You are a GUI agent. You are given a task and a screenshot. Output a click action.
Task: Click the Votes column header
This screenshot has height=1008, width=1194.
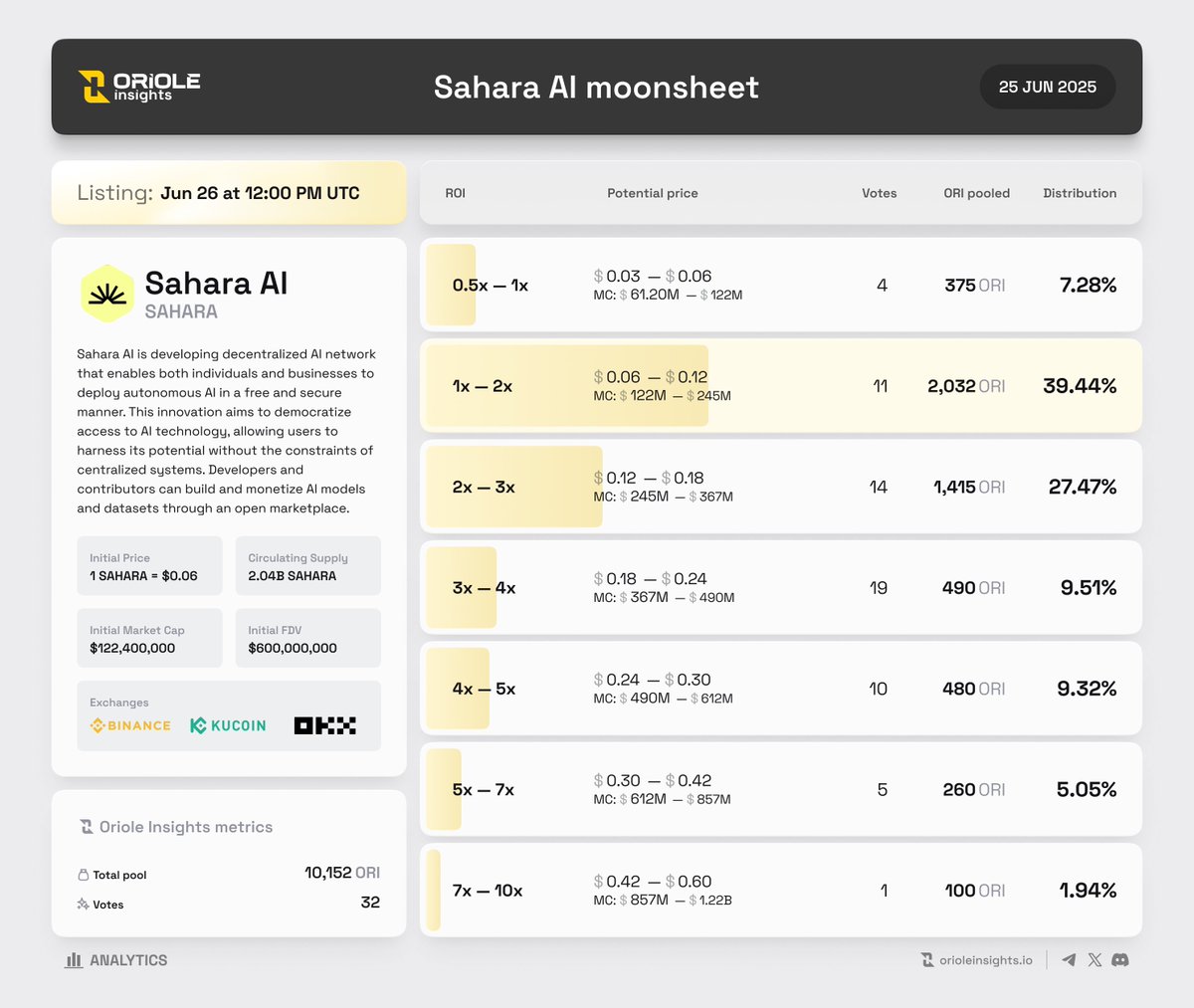click(880, 193)
